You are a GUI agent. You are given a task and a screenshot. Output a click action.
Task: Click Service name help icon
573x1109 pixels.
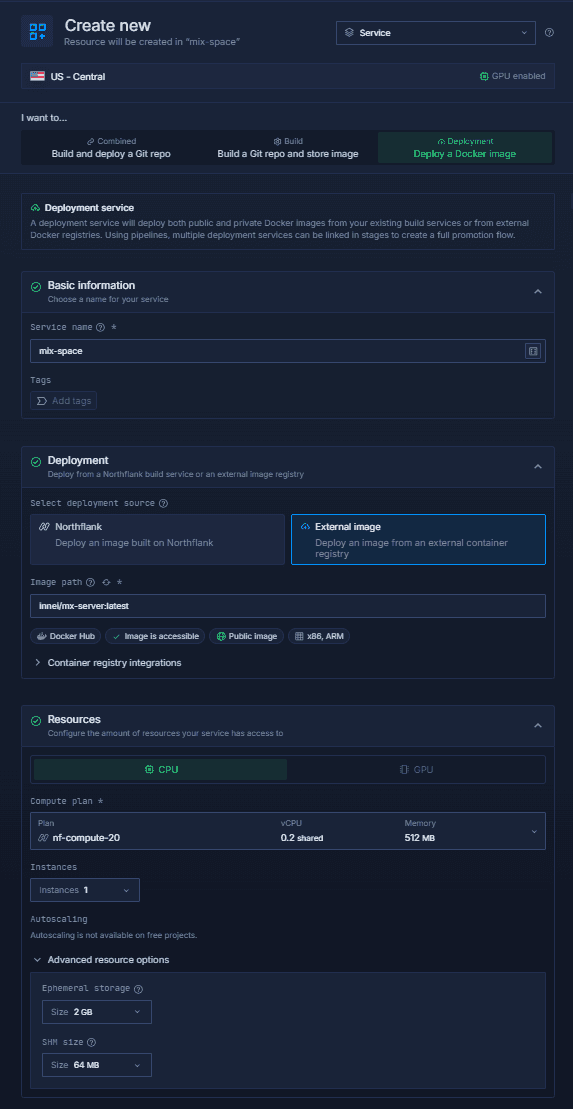[100, 327]
